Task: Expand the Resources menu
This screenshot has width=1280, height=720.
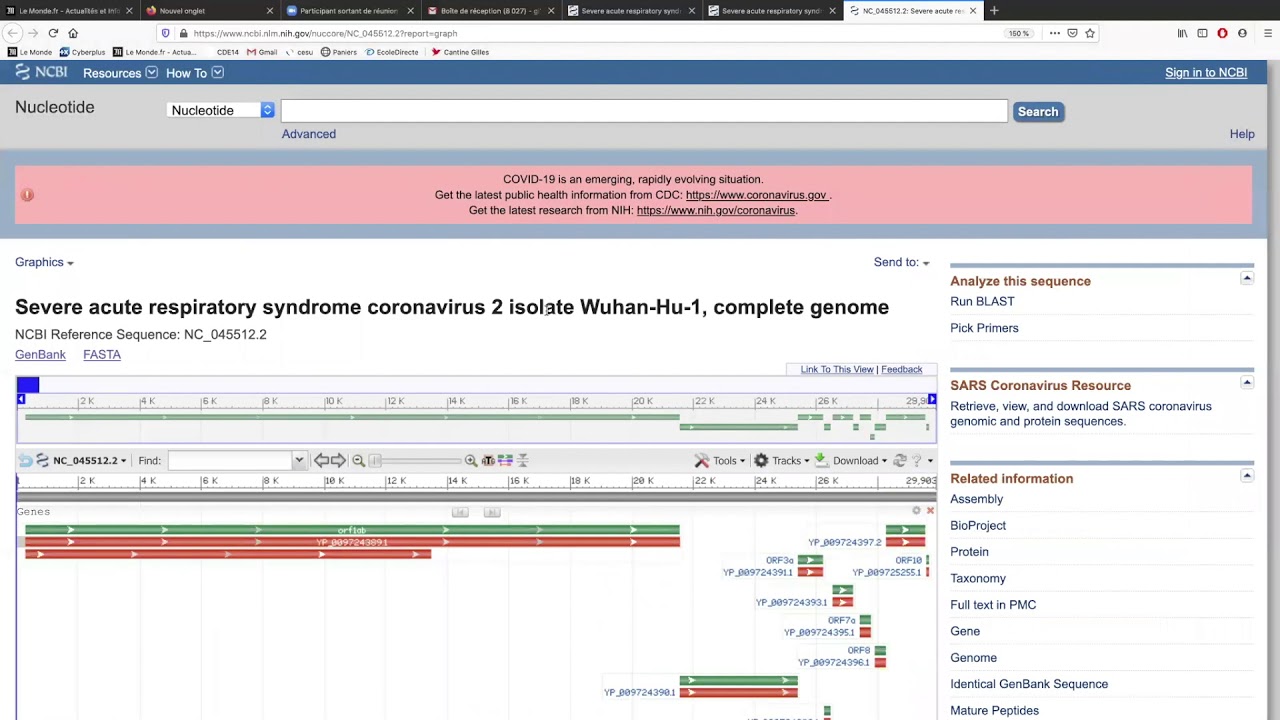Action: point(120,73)
